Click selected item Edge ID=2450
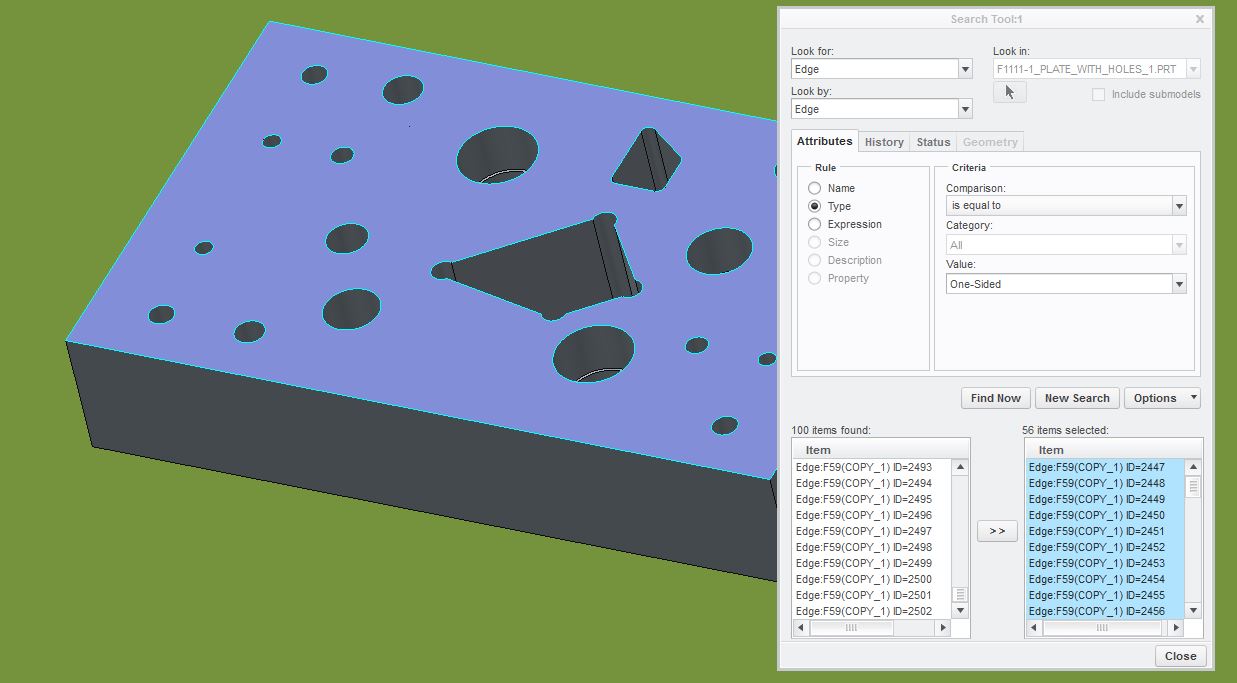The width and height of the screenshot is (1237, 683). tap(1105, 515)
